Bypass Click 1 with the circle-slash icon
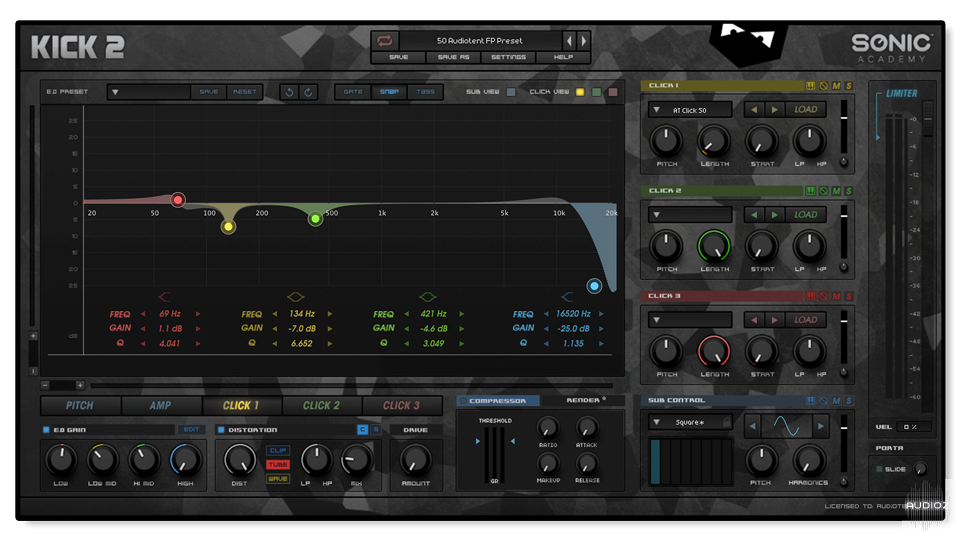The height and width of the screenshot is (540, 960). tap(823, 86)
